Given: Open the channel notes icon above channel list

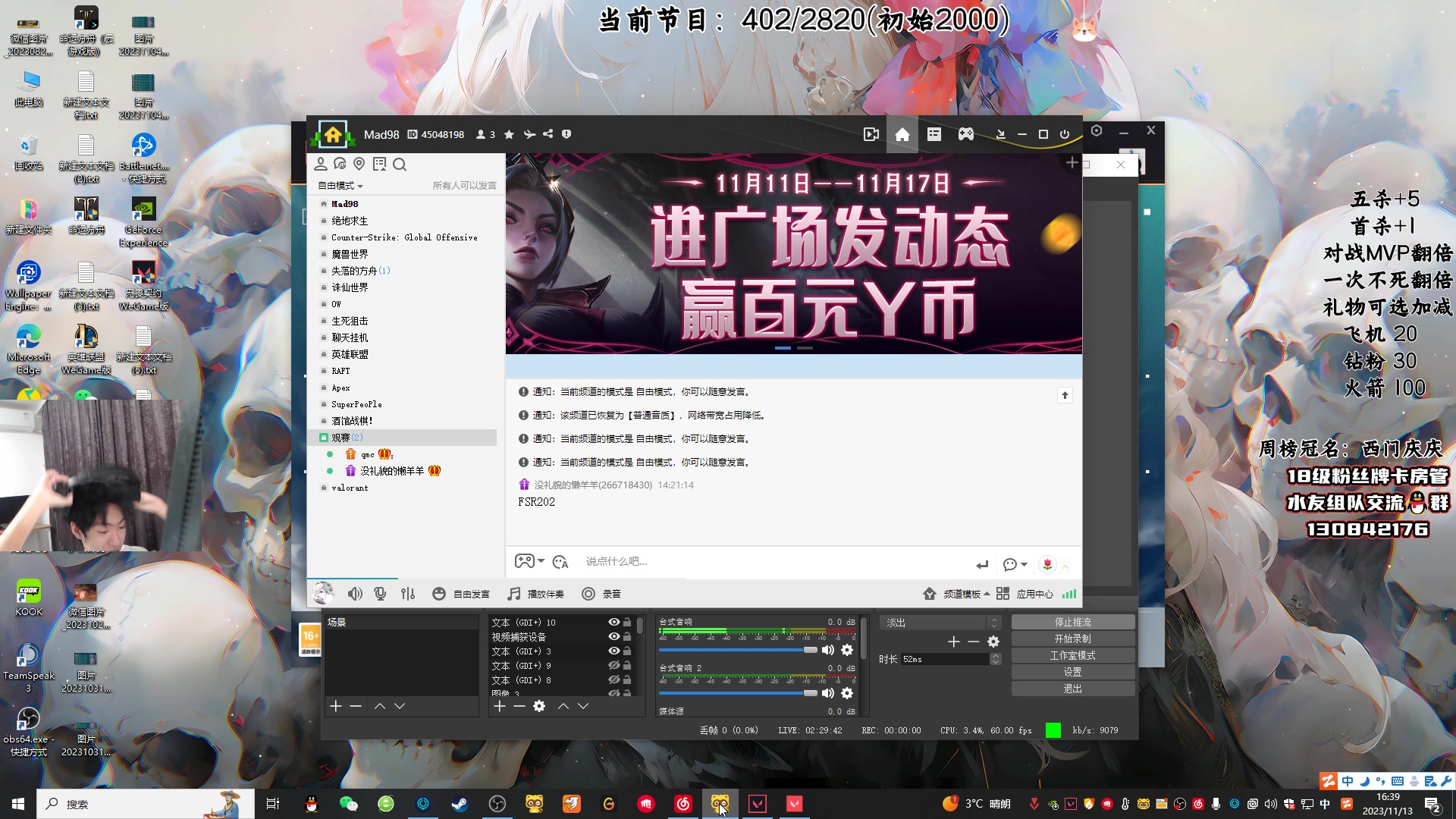Looking at the screenshot, I should [379, 164].
